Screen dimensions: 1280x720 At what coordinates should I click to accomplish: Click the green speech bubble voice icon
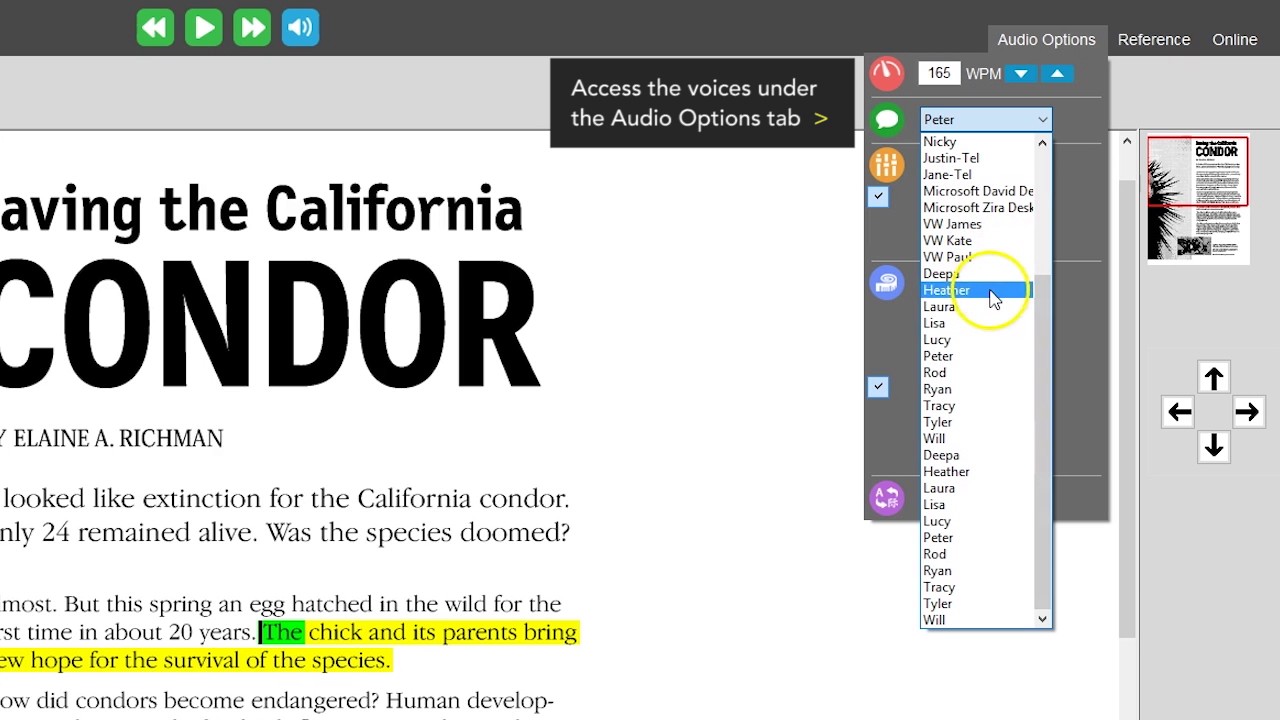pyautogui.click(x=886, y=120)
